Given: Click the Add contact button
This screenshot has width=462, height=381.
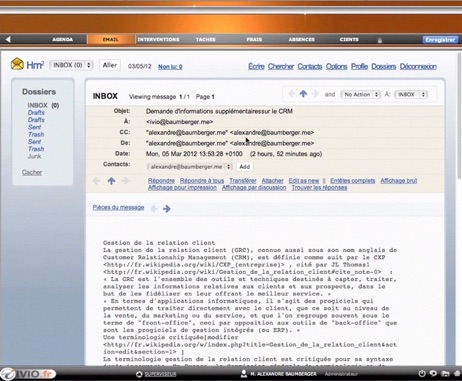Looking at the screenshot, I should click(x=245, y=167).
